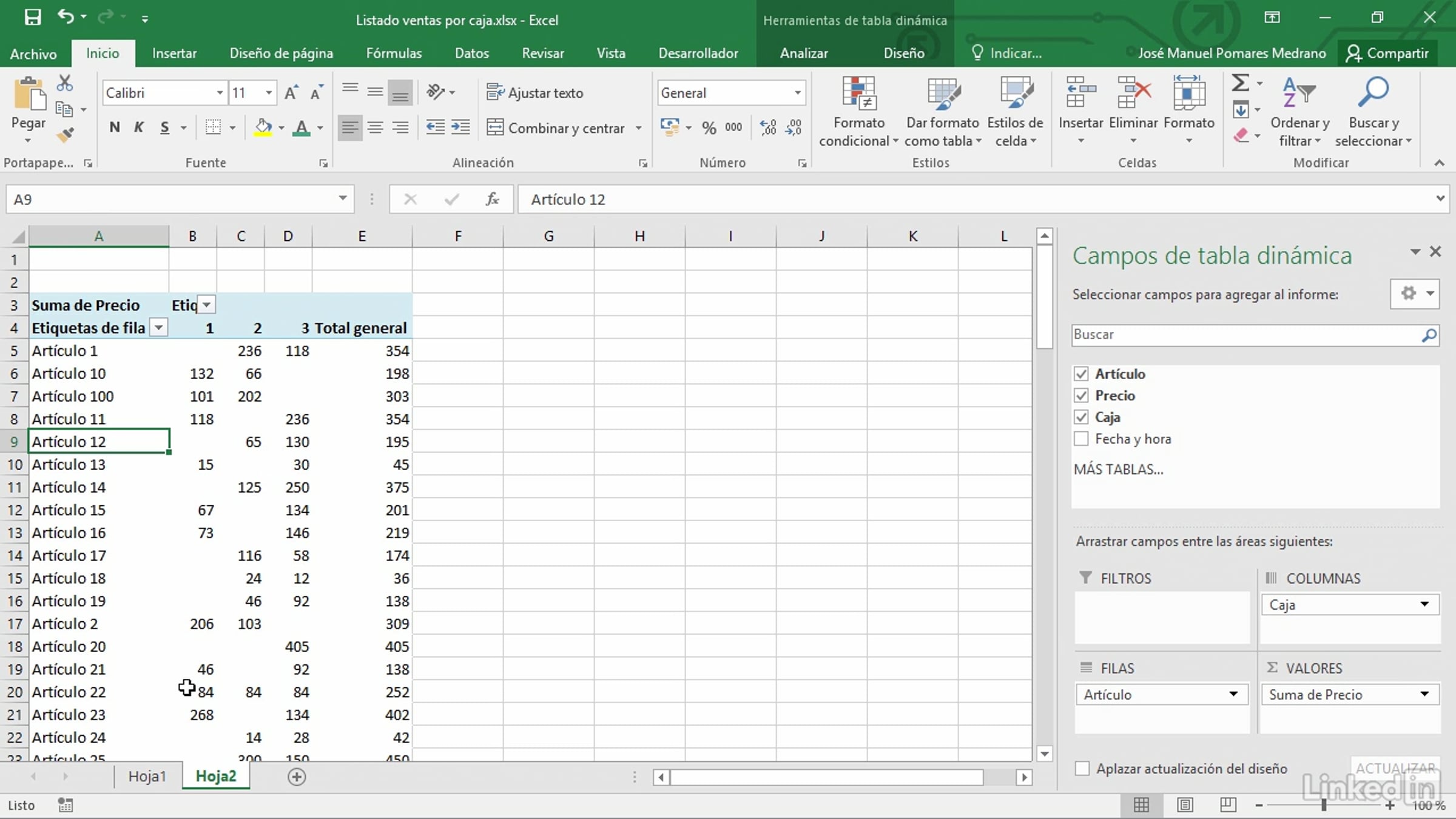Increase the font size
Screen dimensions: 1456x819
291,93
